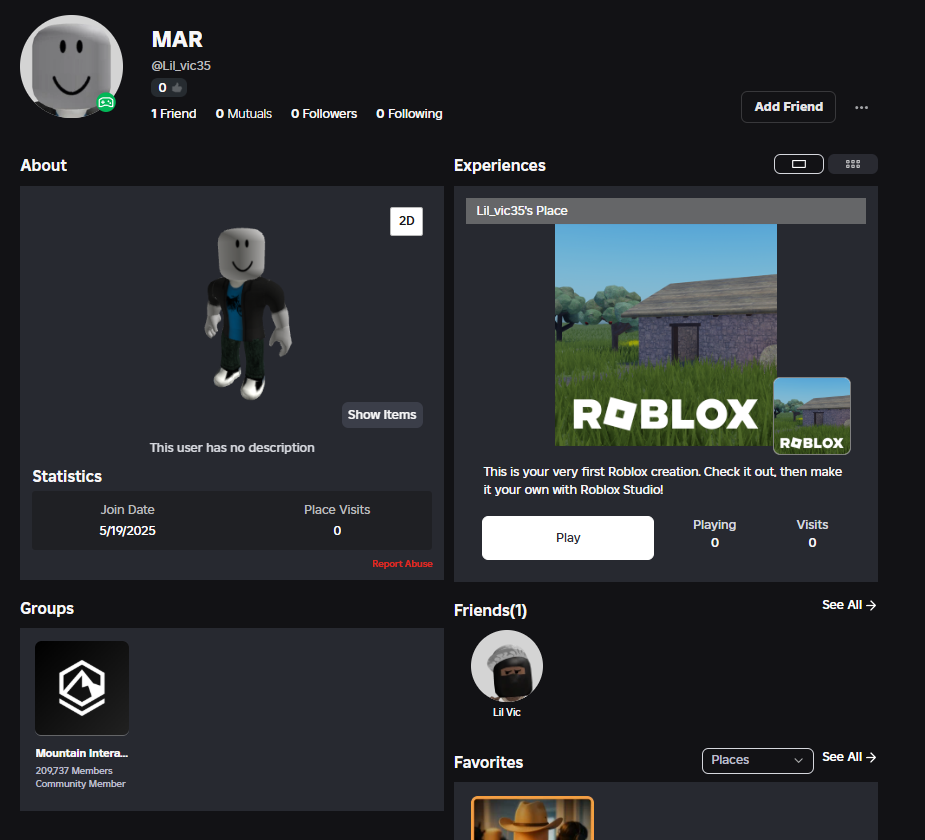Viewport: 925px width, 840px height.
Task: Play Lil_vic35's Place experience
Action: [568, 538]
